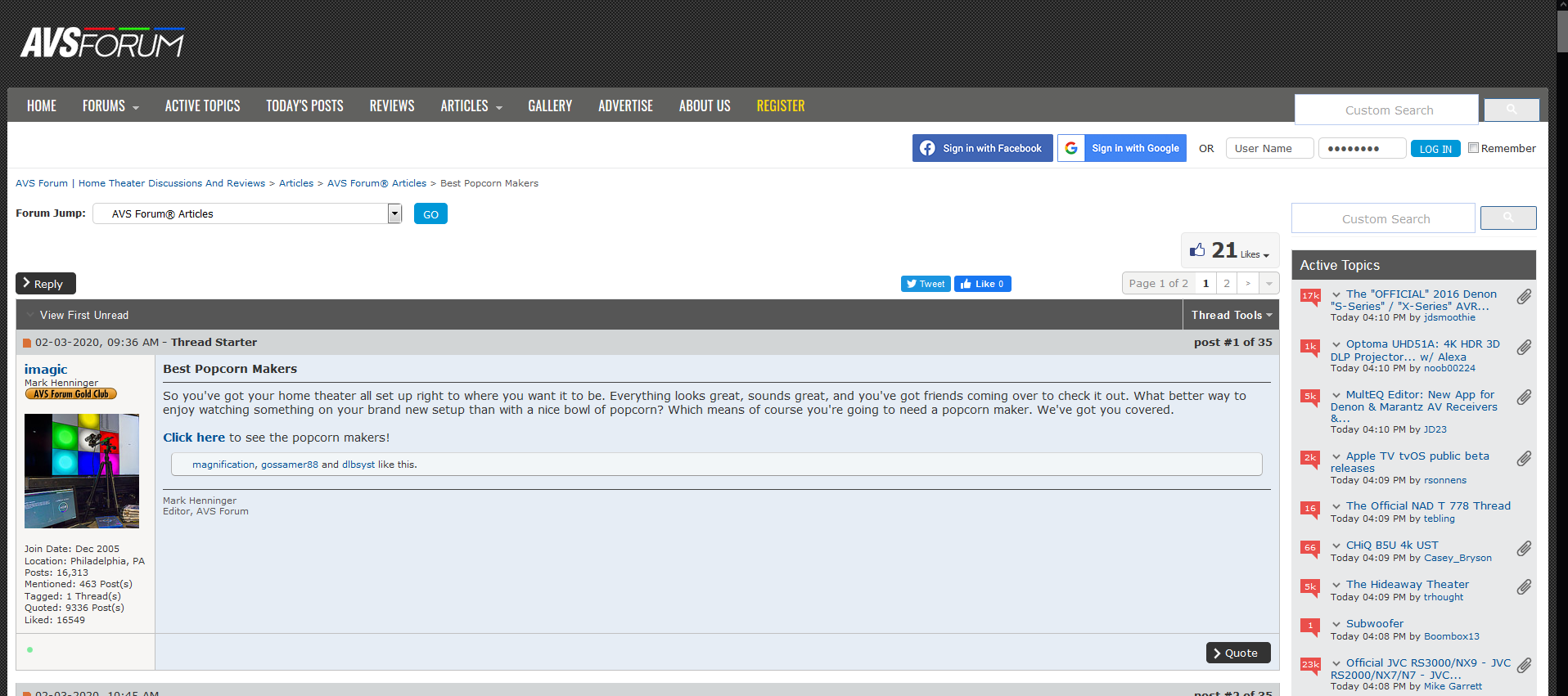Expand the Denon S-Series topic chevron
Screen dimensions: 1568x696
click(x=1336, y=294)
